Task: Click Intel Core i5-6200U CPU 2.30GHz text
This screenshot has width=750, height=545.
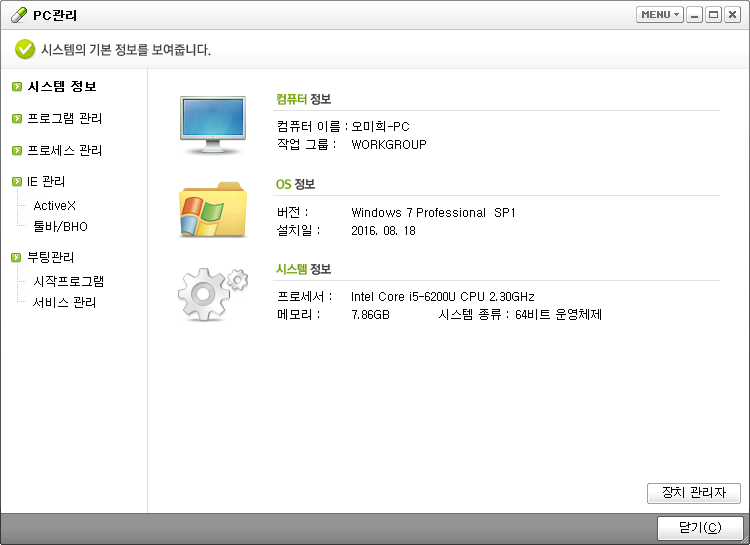Action: point(443,297)
